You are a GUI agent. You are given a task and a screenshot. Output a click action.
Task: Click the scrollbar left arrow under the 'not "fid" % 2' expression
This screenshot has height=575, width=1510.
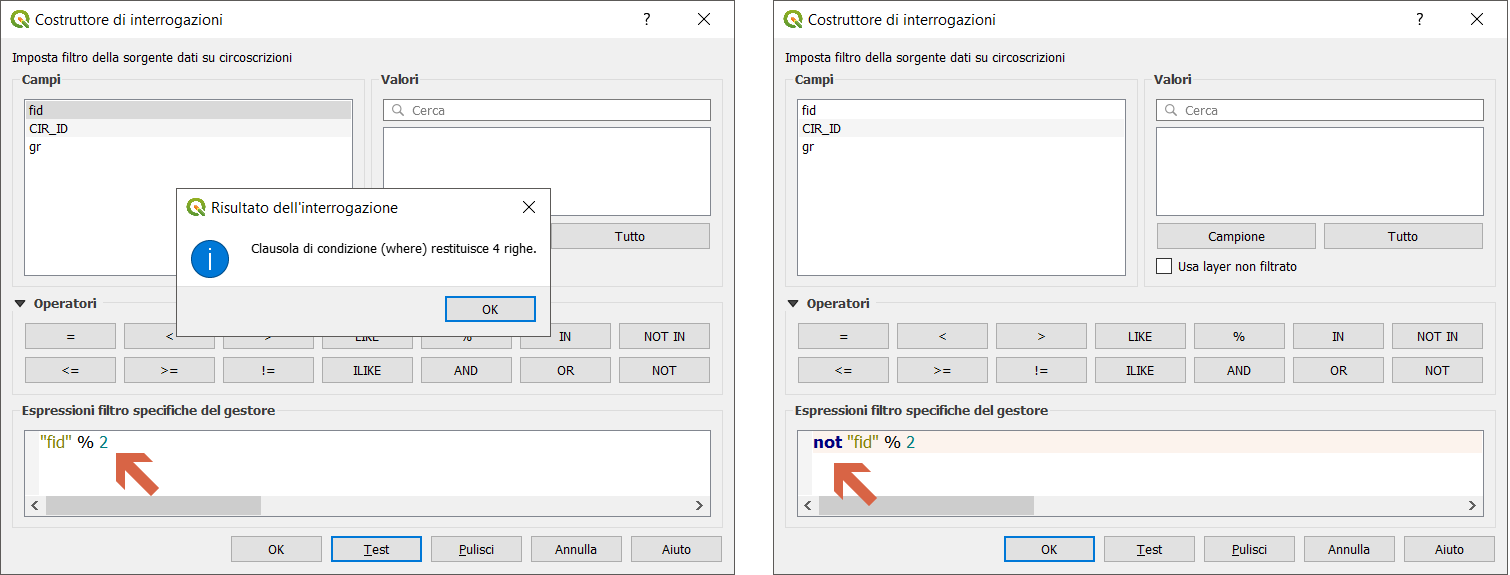808,506
